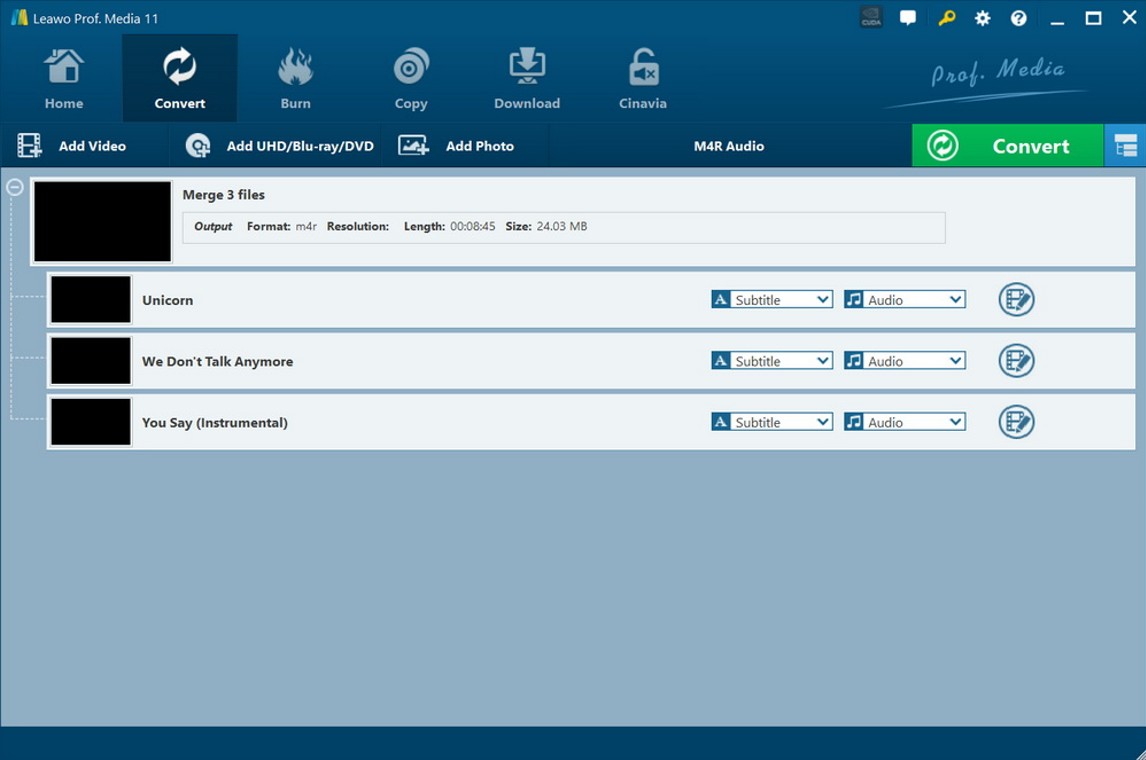Open Audio dropdown for We Don't Talk Anymore
This screenshot has height=760, width=1146.
pos(905,361)
